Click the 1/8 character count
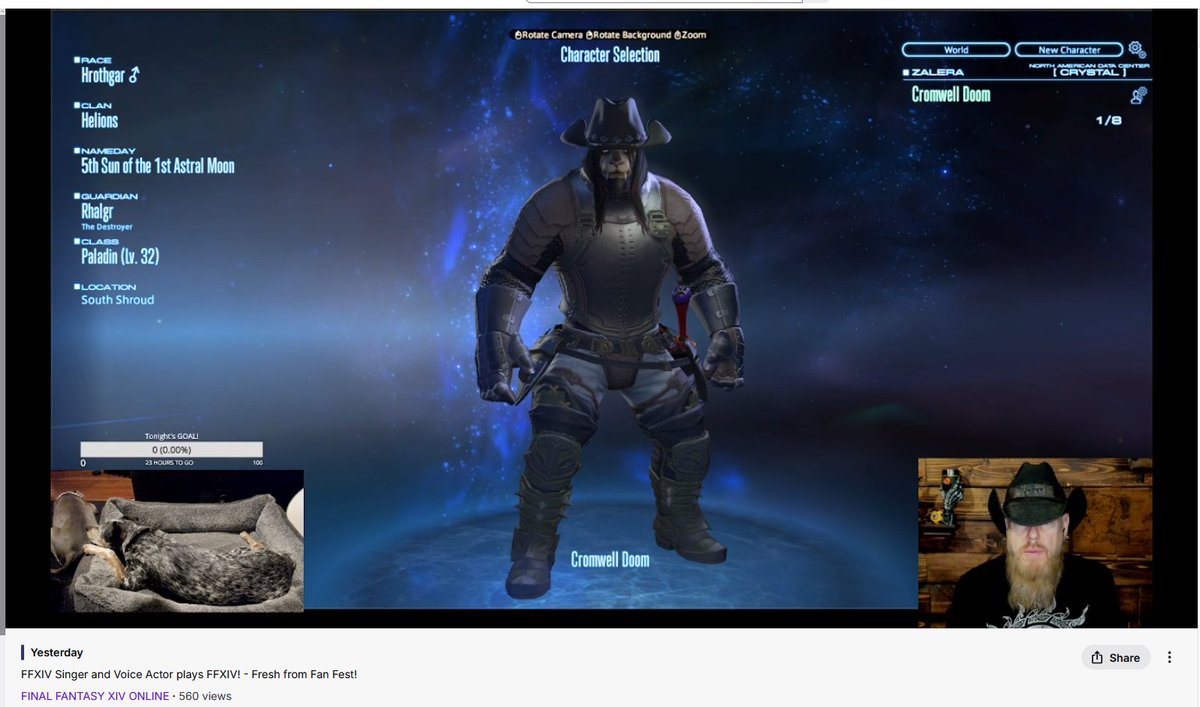Screen dimensions: 1200x707 tap(1109, 121)
